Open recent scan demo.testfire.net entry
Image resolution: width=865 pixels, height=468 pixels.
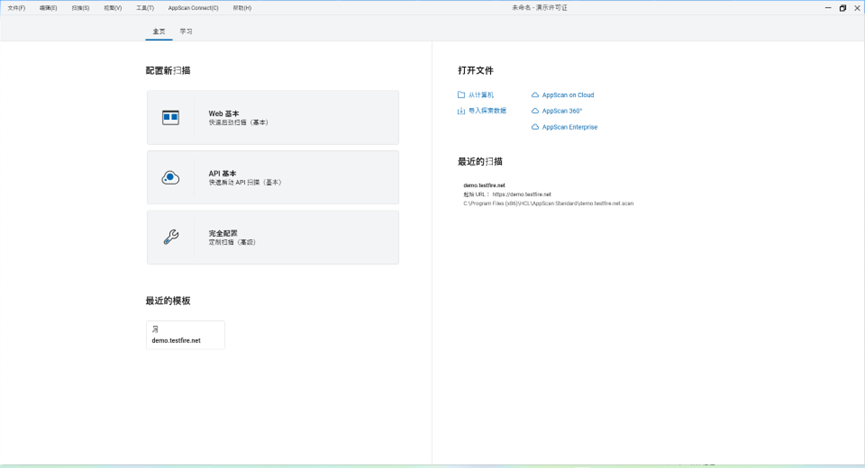click(548, 194)
